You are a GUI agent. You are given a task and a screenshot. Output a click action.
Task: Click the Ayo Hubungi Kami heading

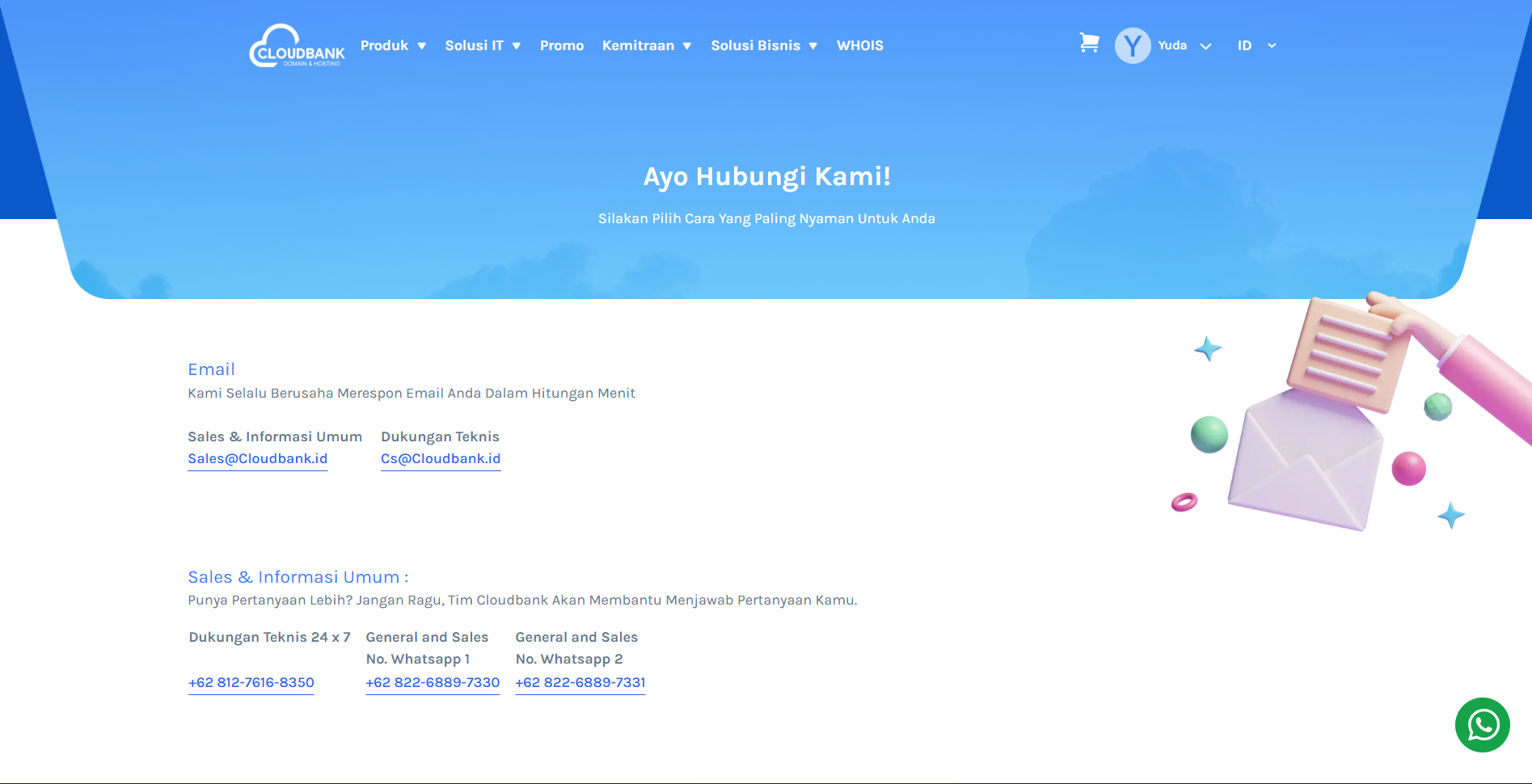tap(766, 176)
